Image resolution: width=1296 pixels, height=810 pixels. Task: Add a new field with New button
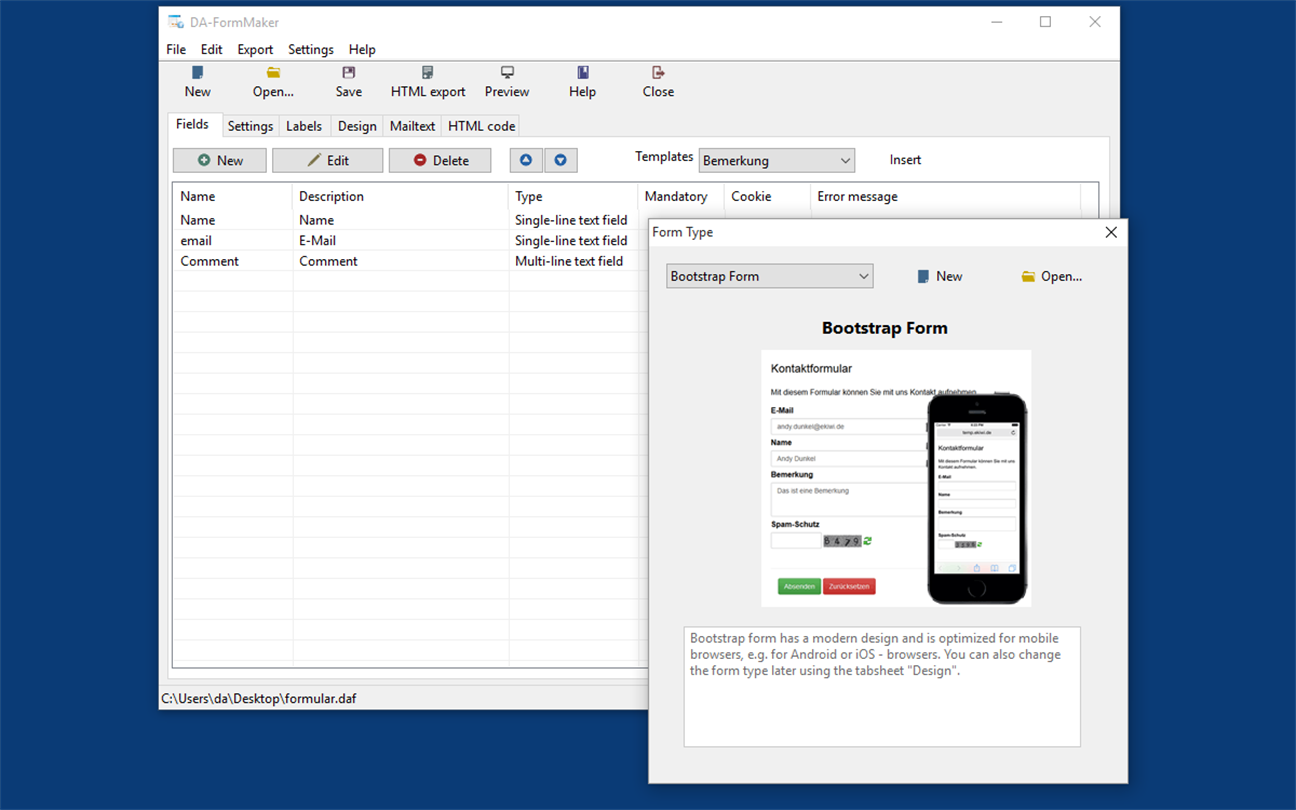click(220, 160)
